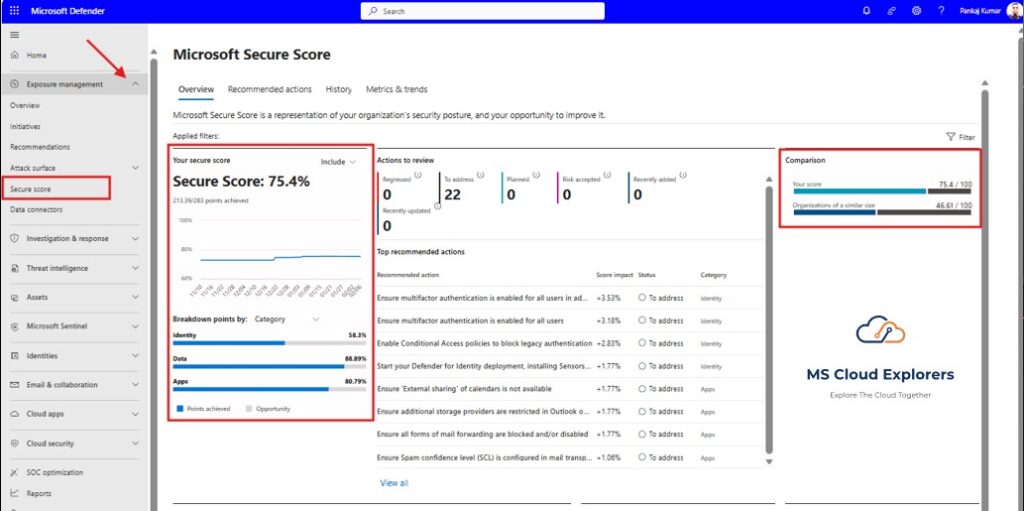Viewport: 1024px width, 511px height.
Task: Click the info icon next to To address
Action: point(481,175)
